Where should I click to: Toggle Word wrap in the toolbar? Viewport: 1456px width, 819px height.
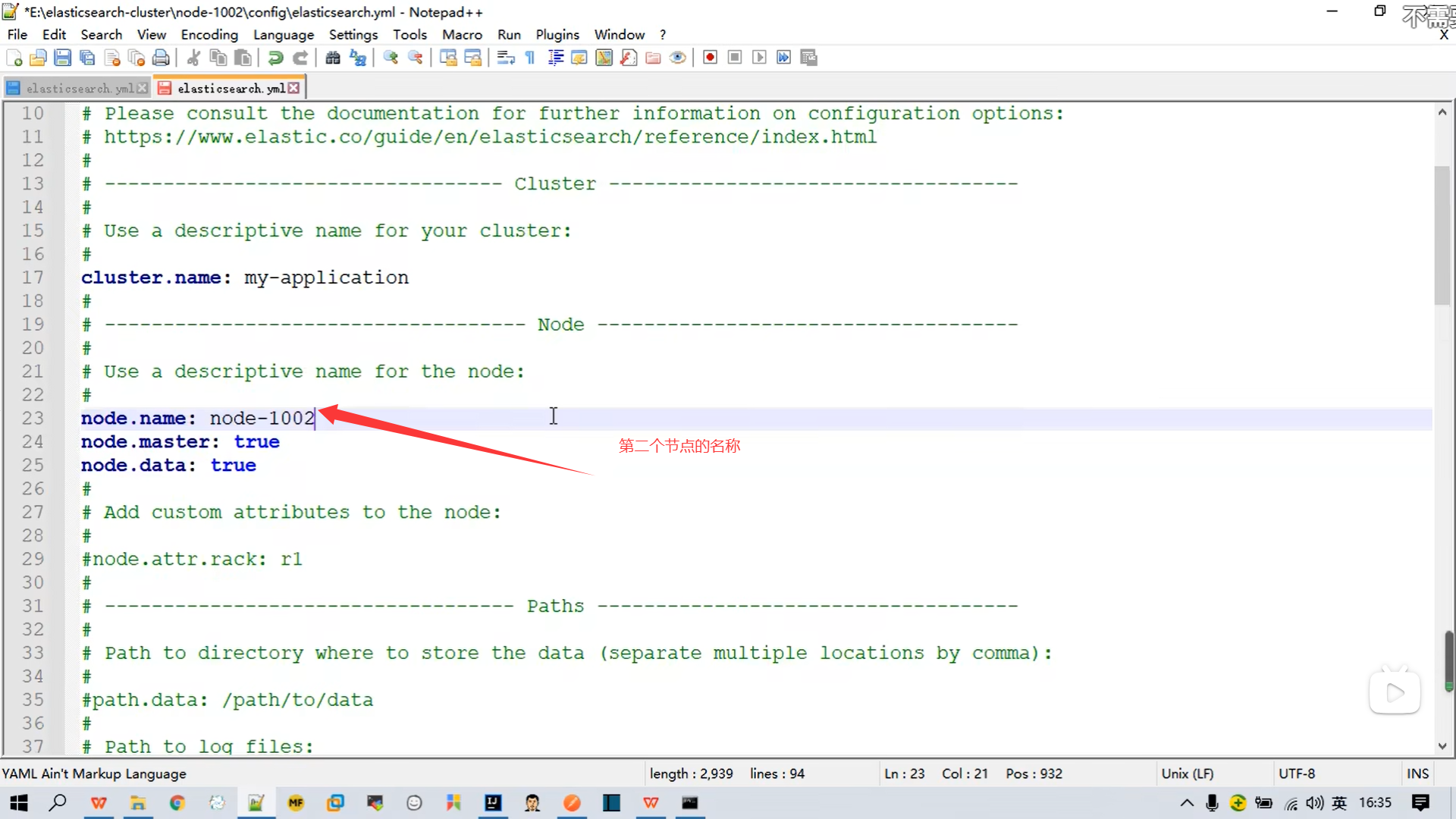[x=506, y=58]
